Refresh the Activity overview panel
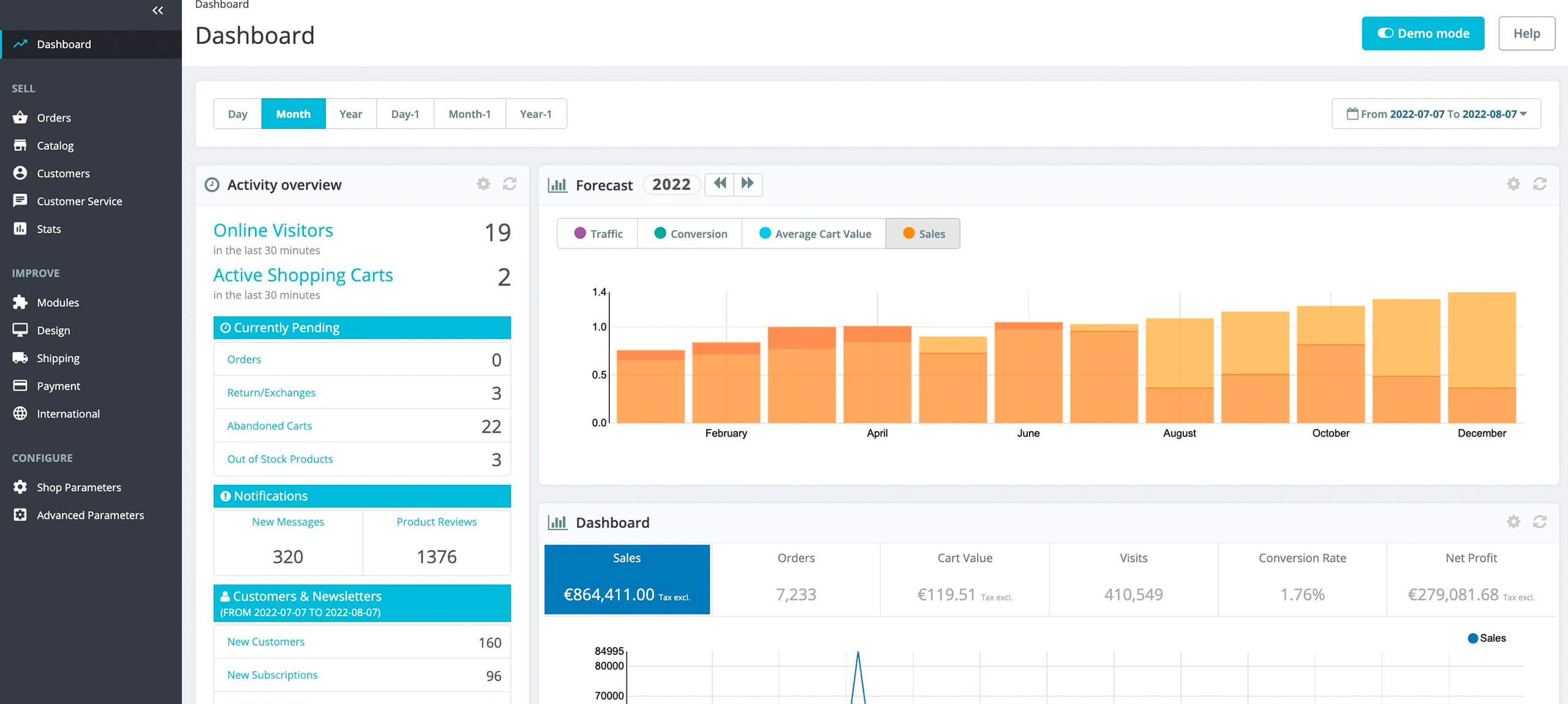This screenshot has height=704, width=1568. pos(510,184)
